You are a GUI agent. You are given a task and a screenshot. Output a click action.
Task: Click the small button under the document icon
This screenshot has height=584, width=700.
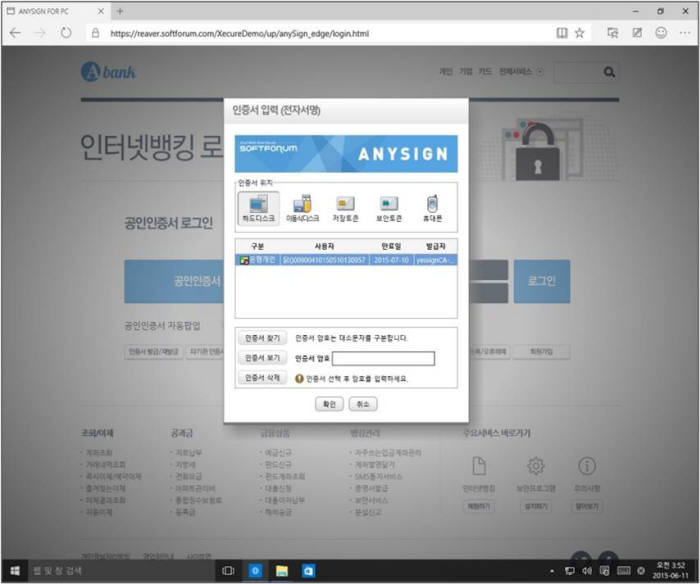(479, 506)
